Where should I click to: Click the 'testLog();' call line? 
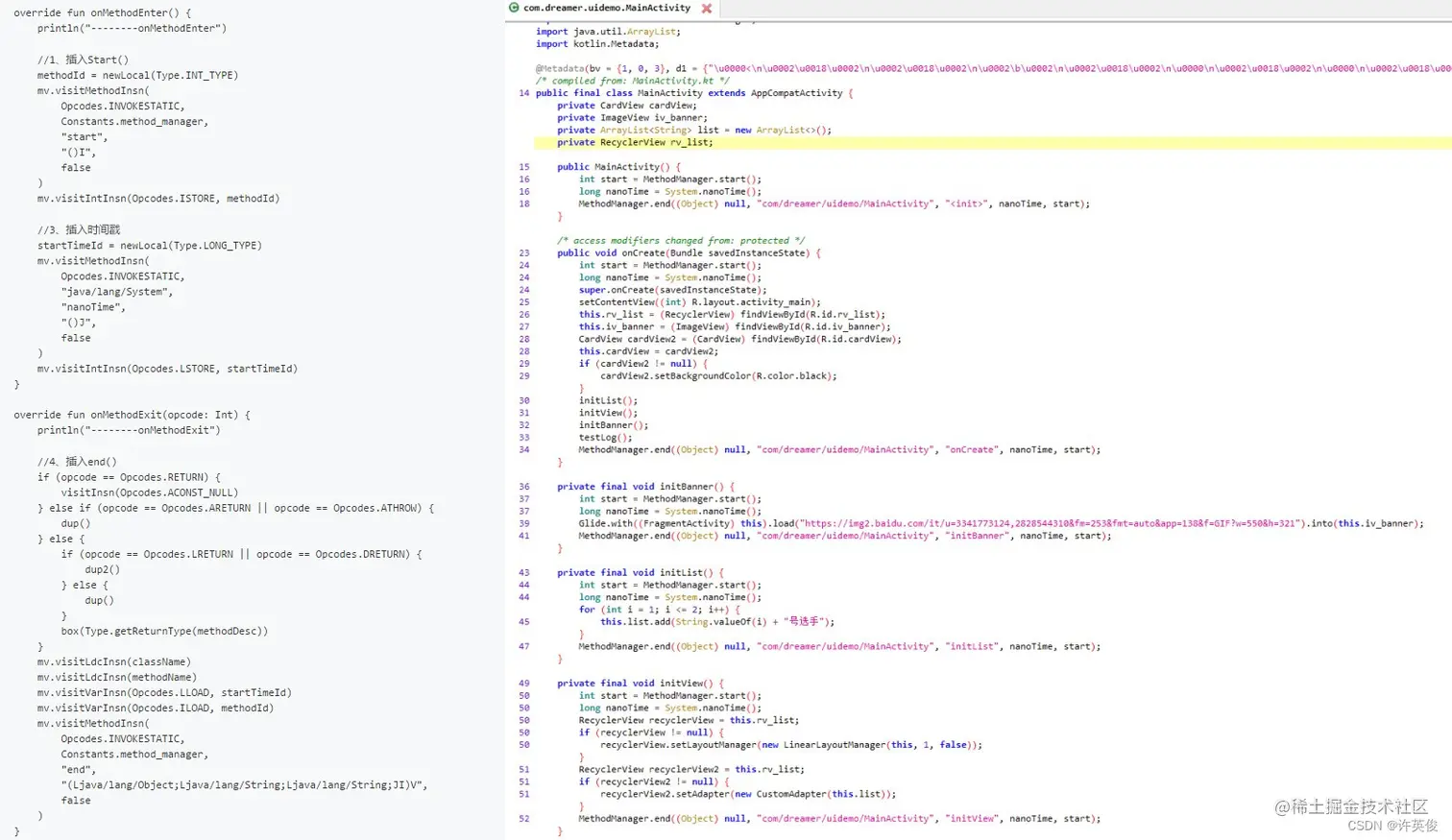[x=606, y=438]
